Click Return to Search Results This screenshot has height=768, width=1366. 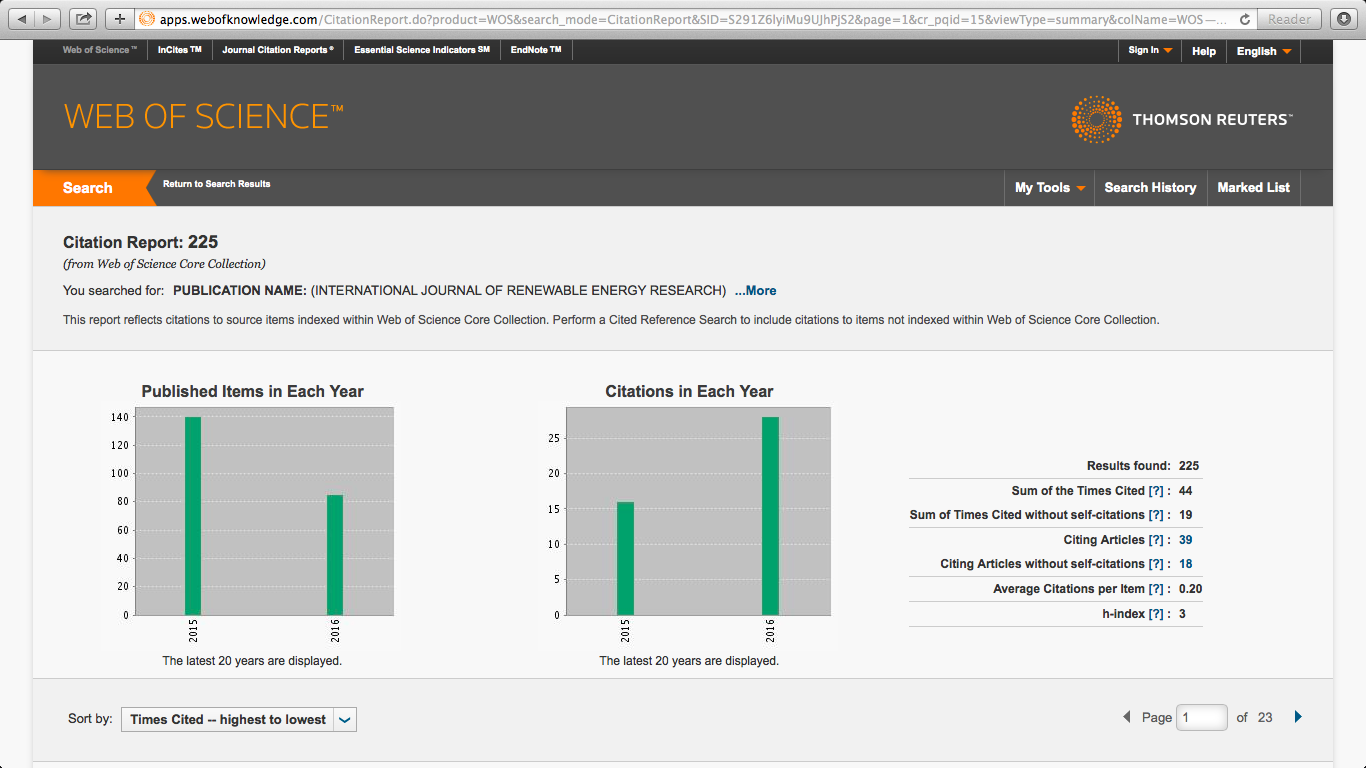pos(217,184)
